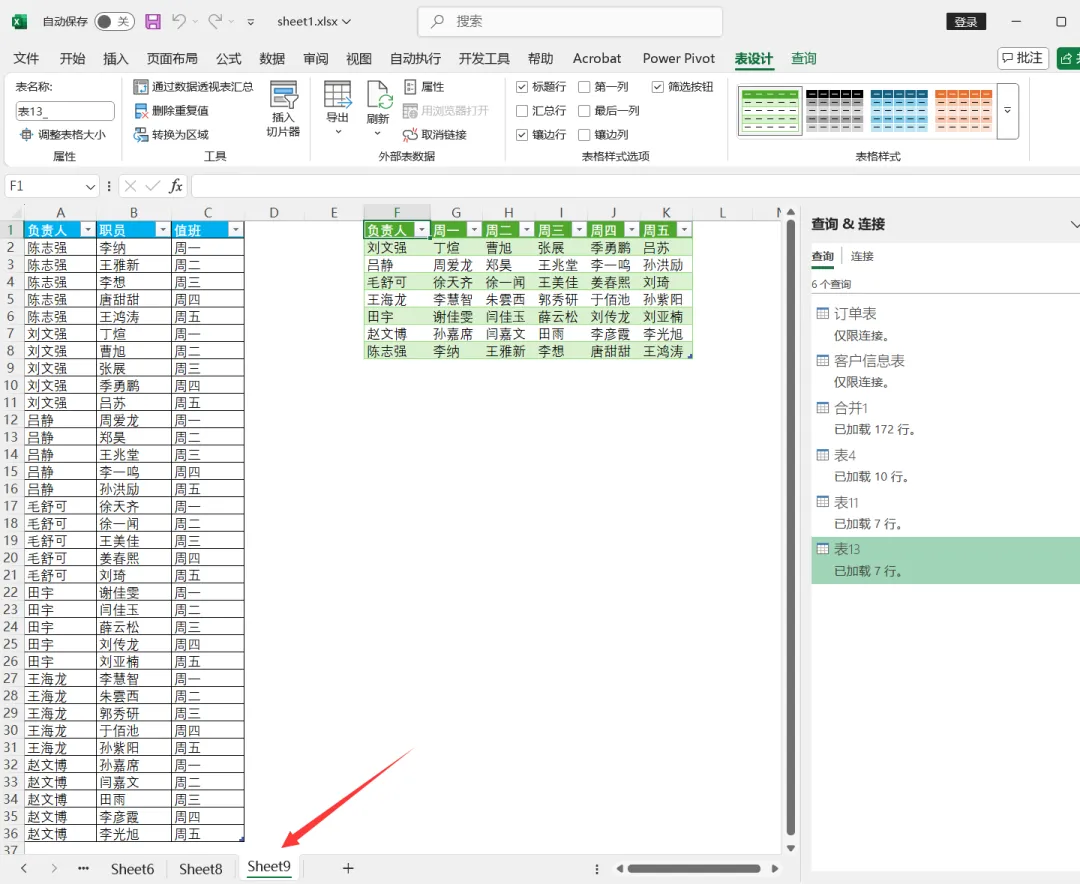Viewport: 1080px width, 884px height.
Task: Select the 表11 query
Action: [x=946, y=513]
